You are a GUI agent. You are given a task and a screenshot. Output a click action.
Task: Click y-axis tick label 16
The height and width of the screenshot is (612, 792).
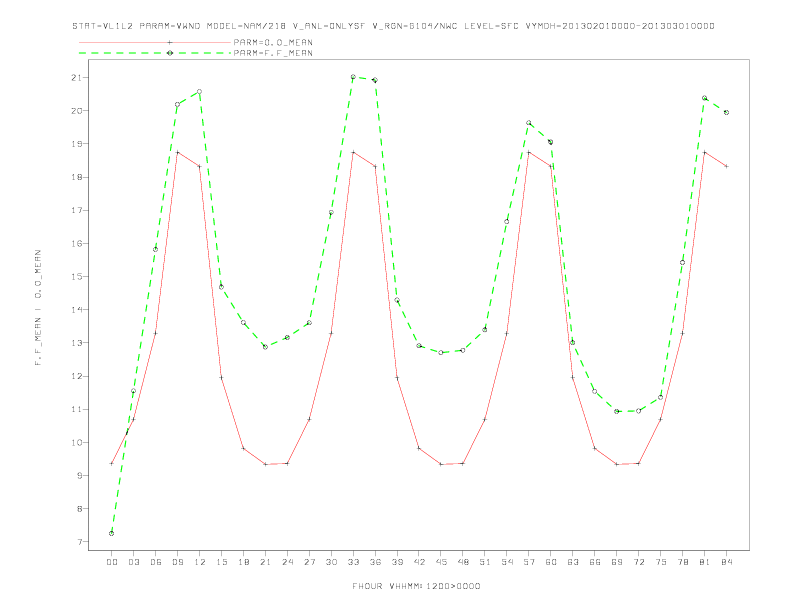[x=76, y=243]
